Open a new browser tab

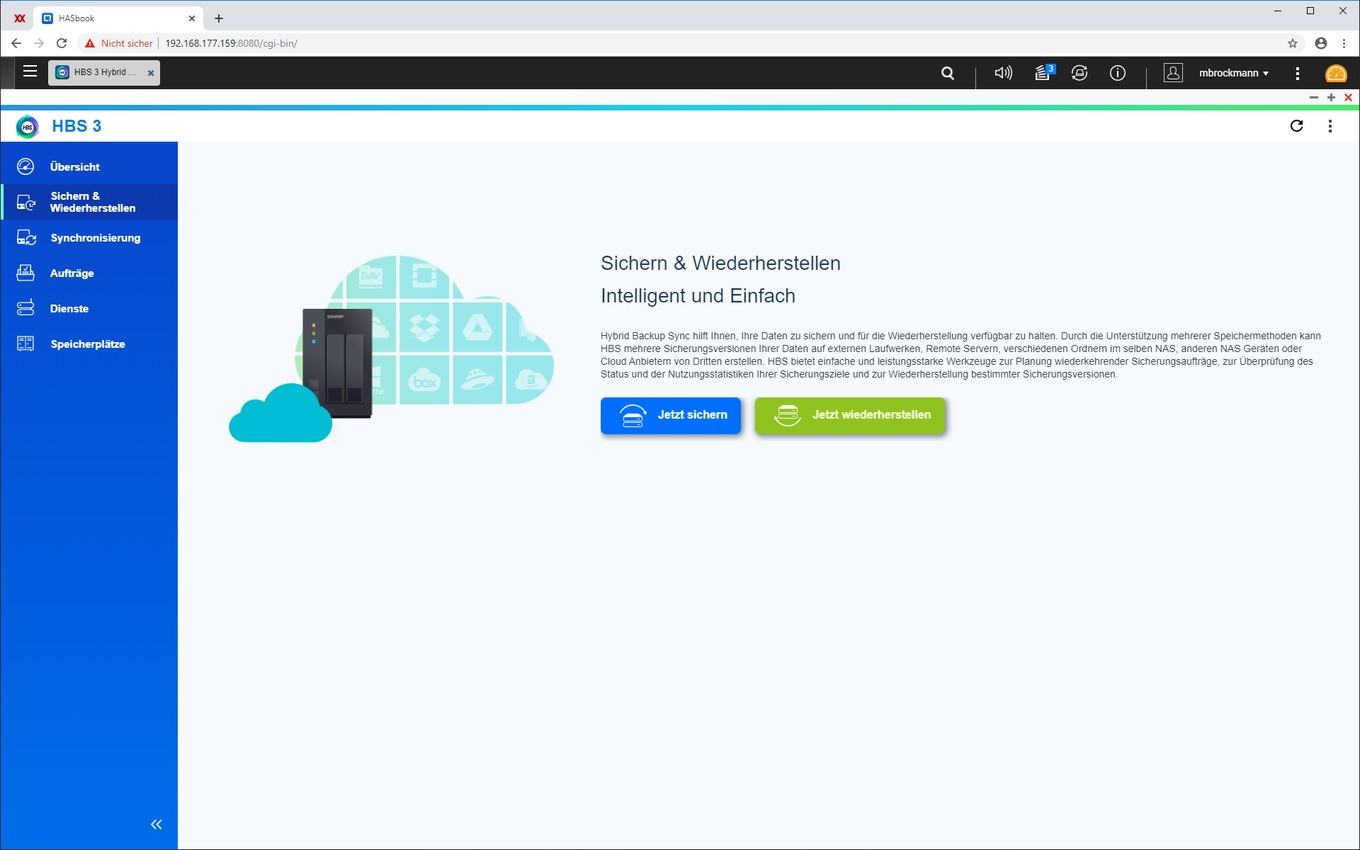tap(219, 18)
